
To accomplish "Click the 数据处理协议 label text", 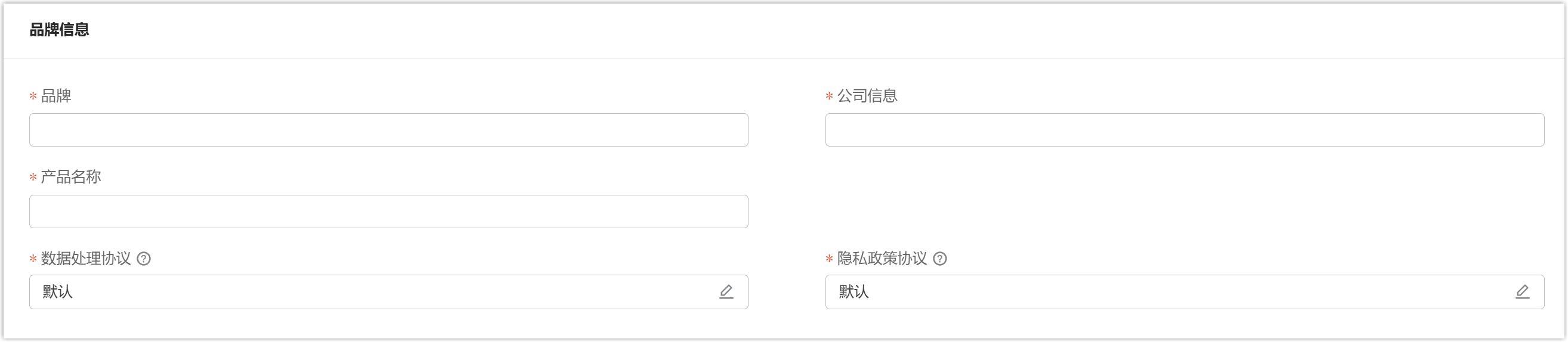I will tap(86, 259).
